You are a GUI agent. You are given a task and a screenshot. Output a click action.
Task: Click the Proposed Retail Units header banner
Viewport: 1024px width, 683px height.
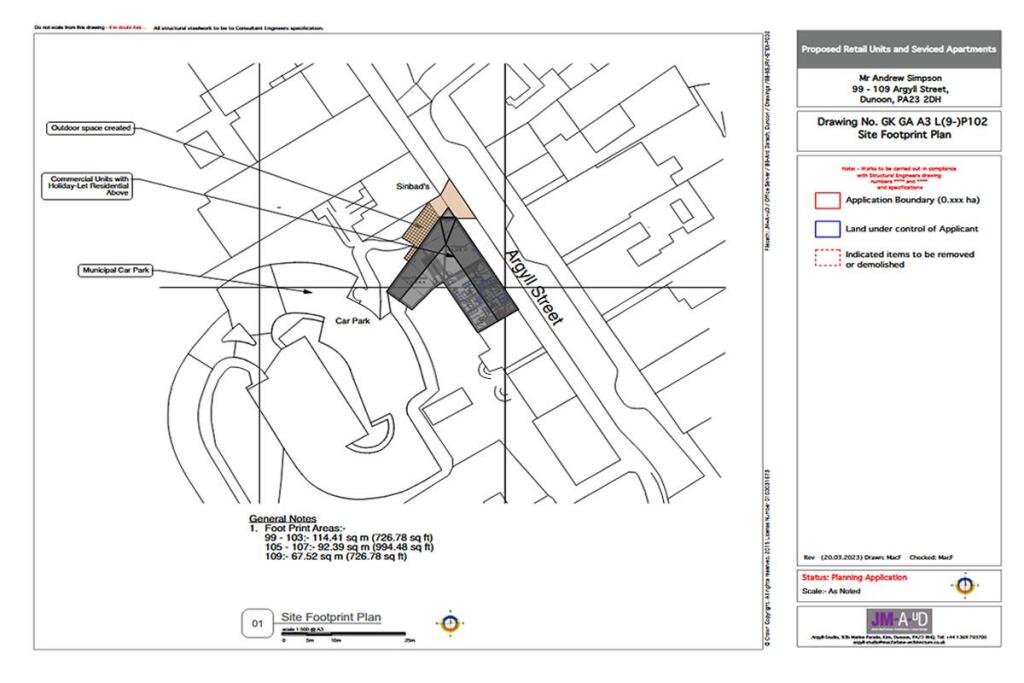point(898,49)
